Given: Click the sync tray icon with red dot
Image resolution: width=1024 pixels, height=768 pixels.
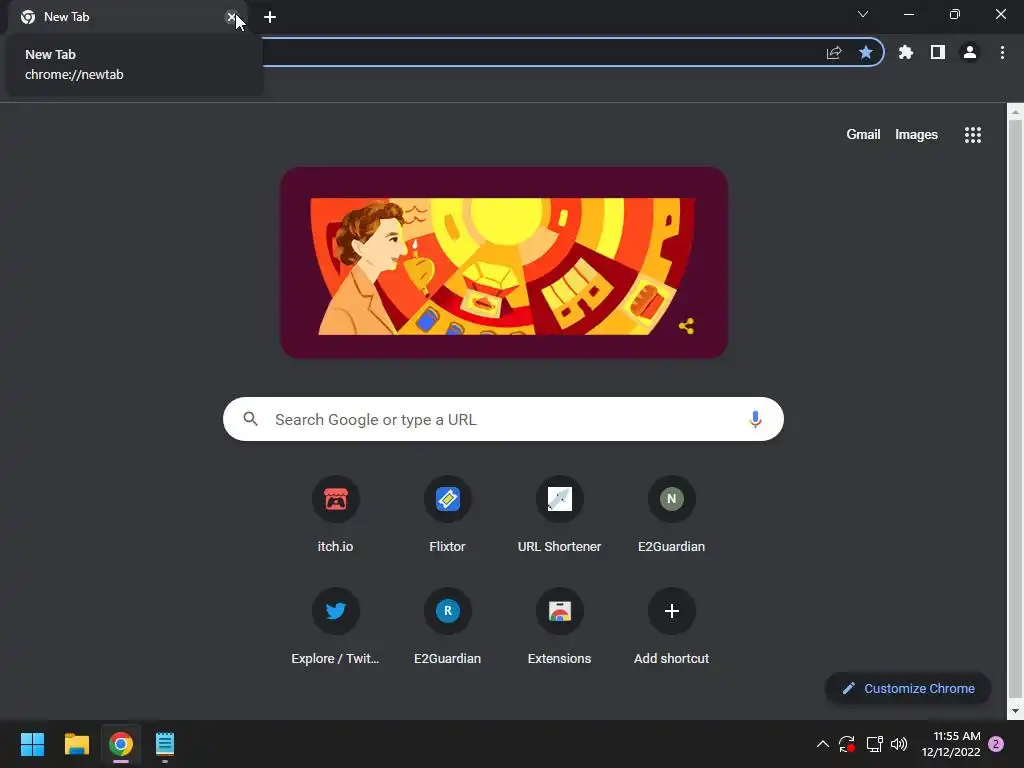Looking at the screenshot, I should point(847,744).
